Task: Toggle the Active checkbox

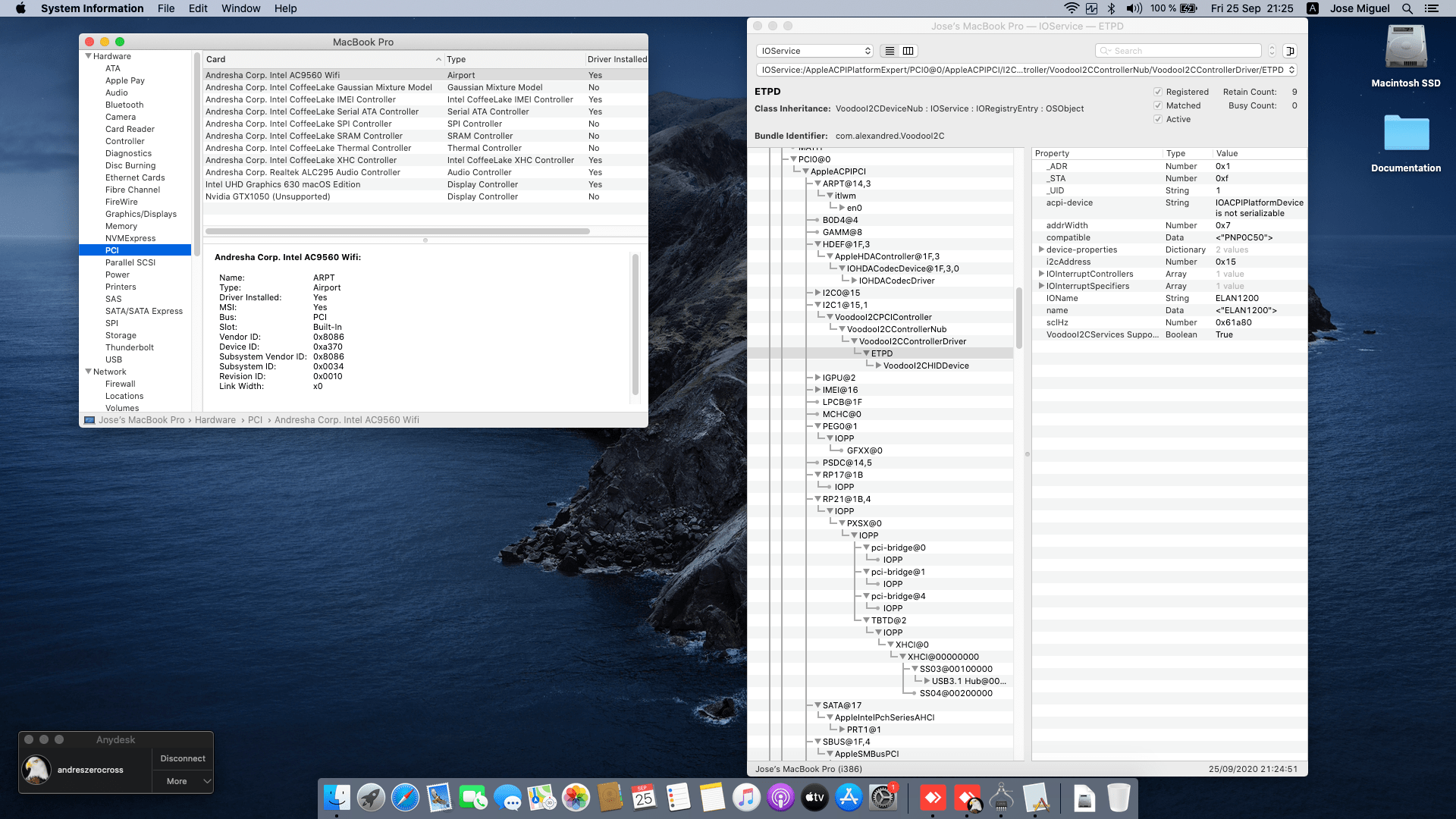Action: [x=1158, y=119]
